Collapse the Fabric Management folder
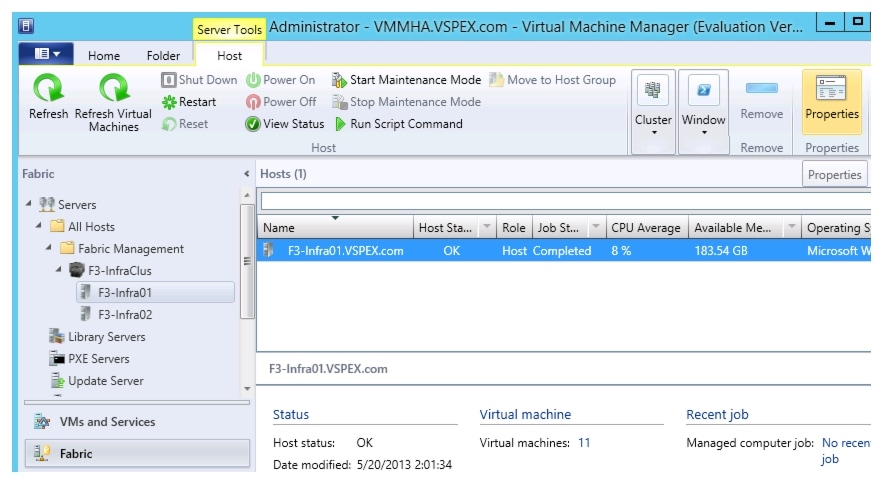884x485 pixels. [48, 249]
